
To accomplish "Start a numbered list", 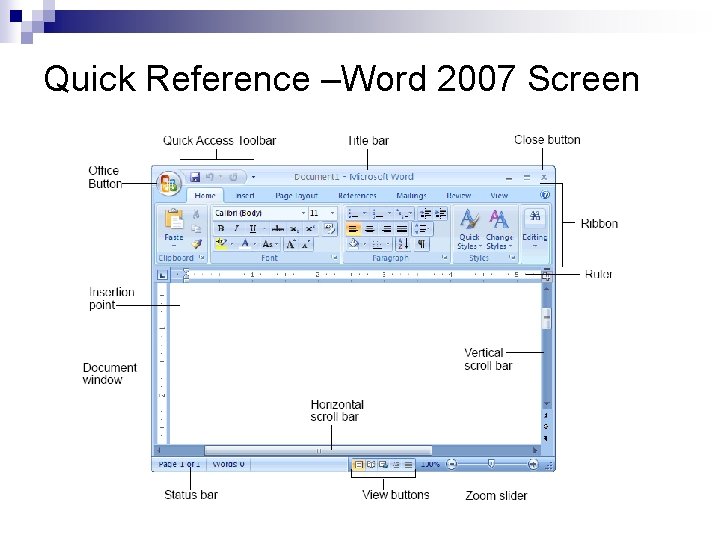I will coord(378,214).
